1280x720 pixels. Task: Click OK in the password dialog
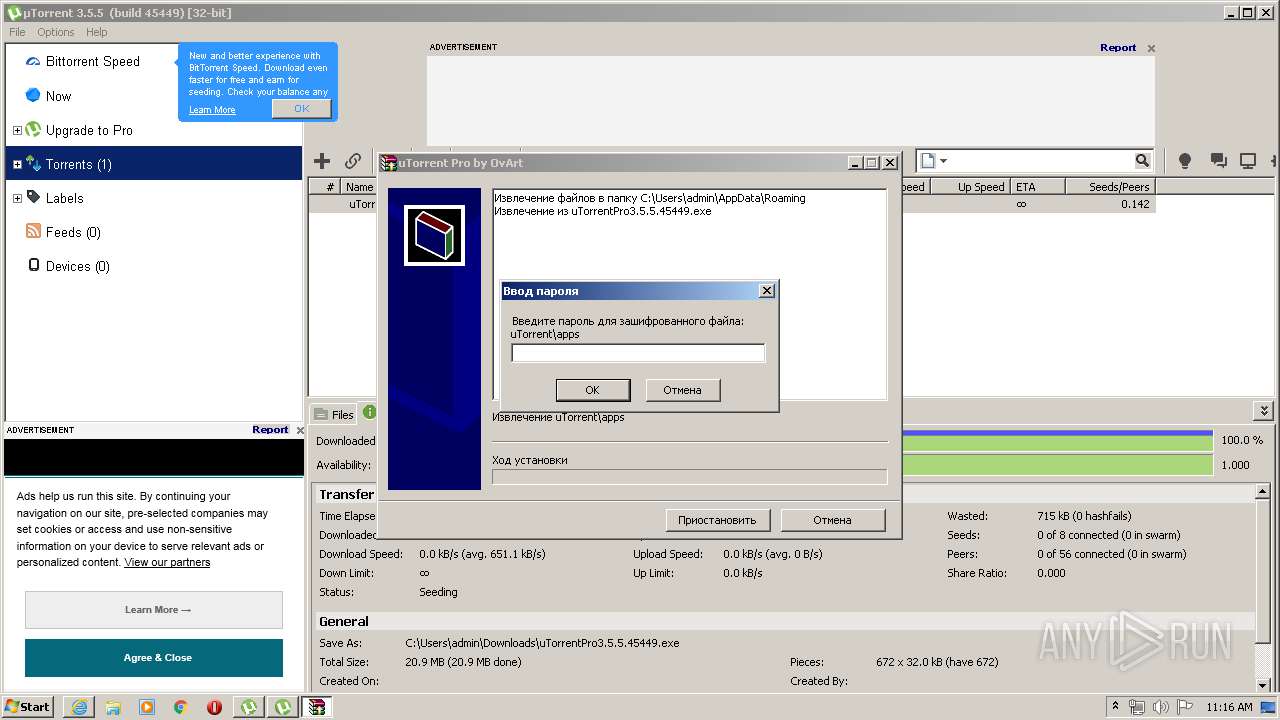(x=592, y=390)
